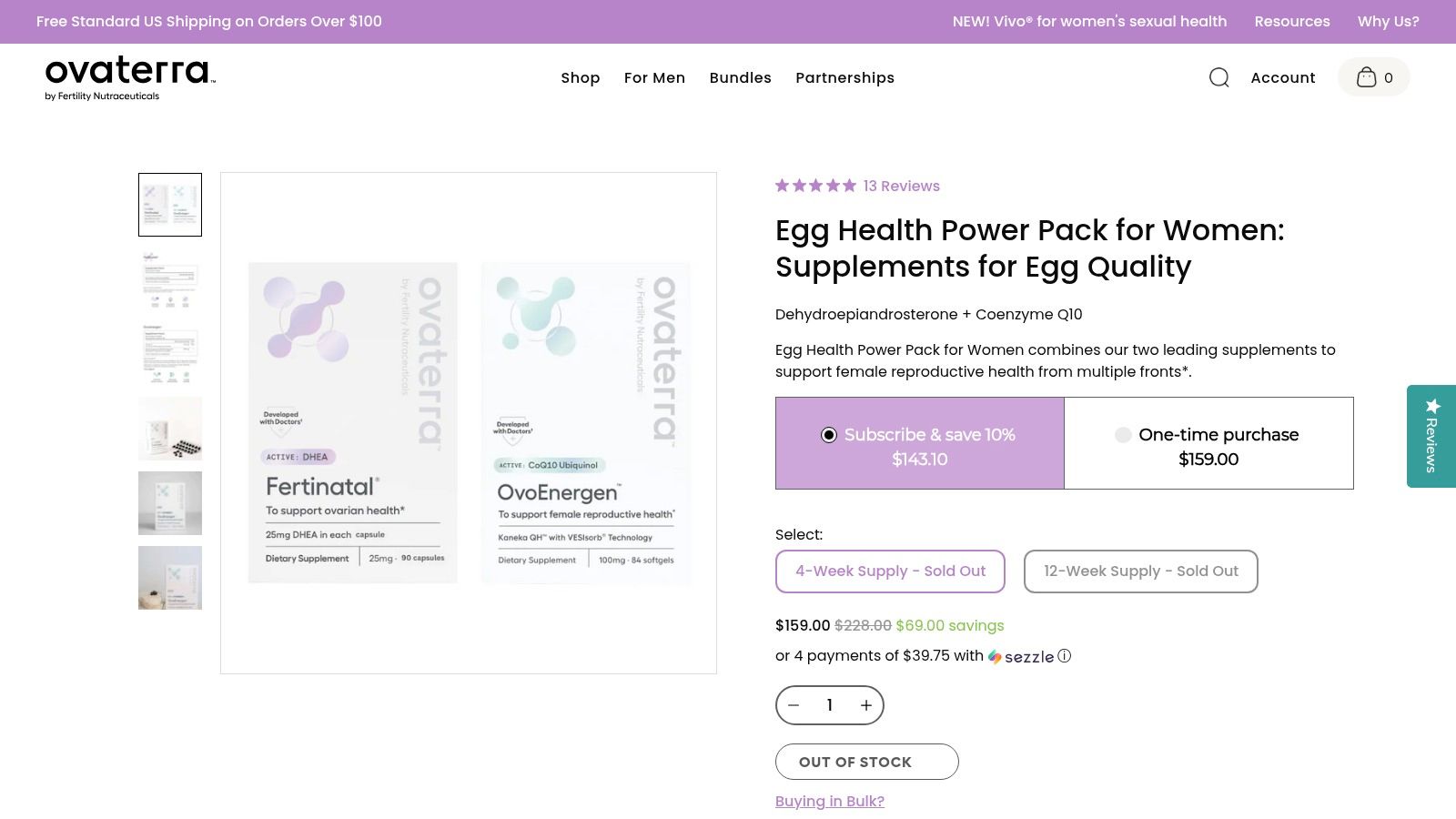Image resolution: width=1456 pixels, height=819 pixels.
Task: Open the Shop menu
Action: pos(581,77)
